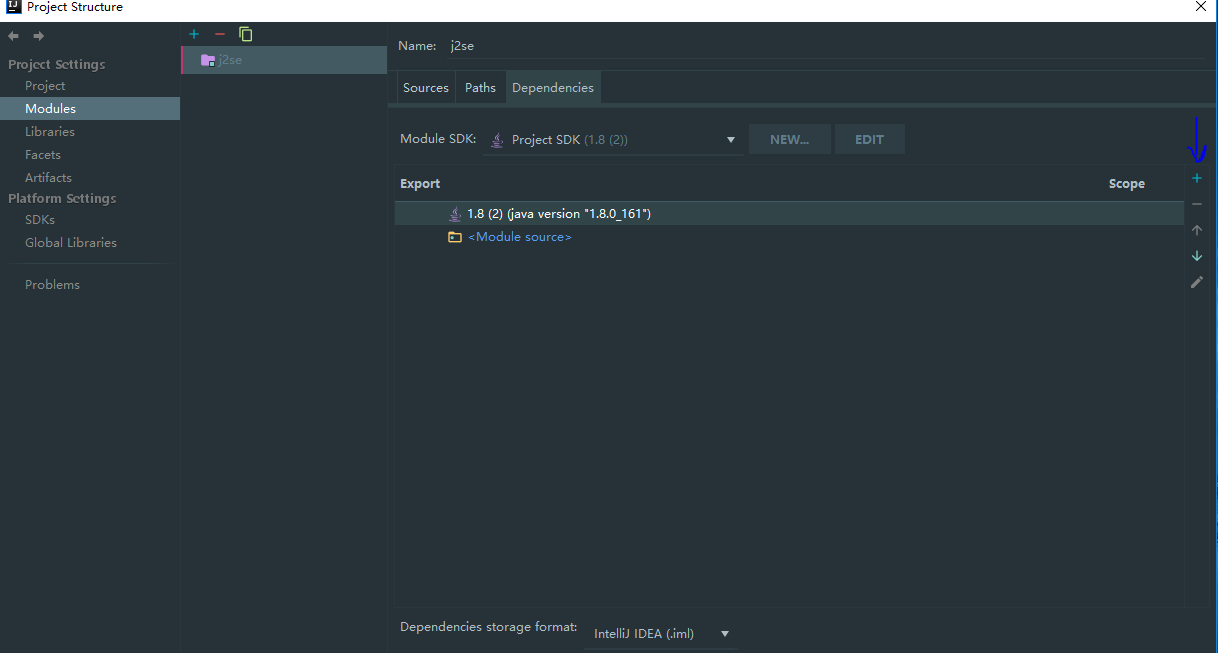Click the Scope column header
This screenshot has height=653, width=1218.
pyautogui.click(x=1127, y=184)
